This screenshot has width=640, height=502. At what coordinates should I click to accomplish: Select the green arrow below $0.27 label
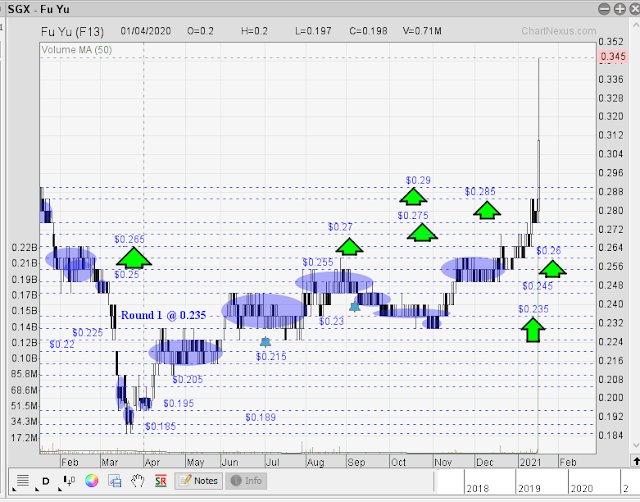tap(349, 247)
